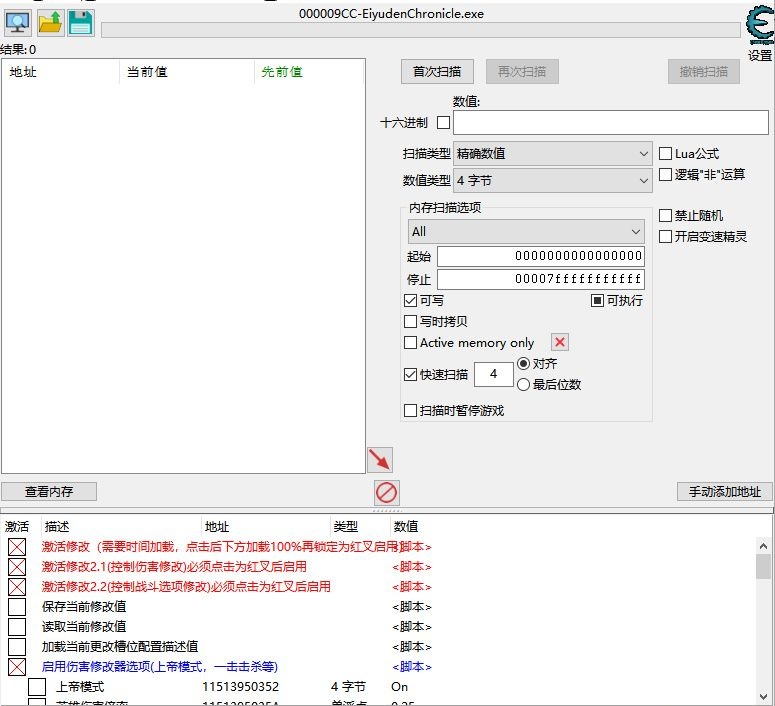Toggle activation box for 激活修改2.2 row
The image size is (775, 706).
click(x=17, y=587)
